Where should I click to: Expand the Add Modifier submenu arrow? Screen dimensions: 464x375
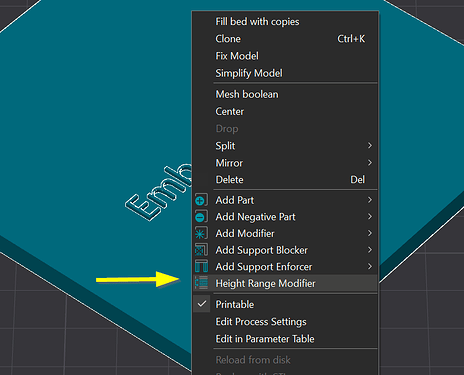click(x=370, y=233)
